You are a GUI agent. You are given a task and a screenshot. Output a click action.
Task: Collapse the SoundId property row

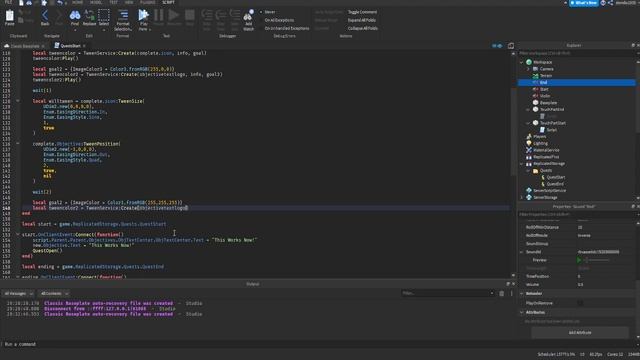click(x=522, y=252)
